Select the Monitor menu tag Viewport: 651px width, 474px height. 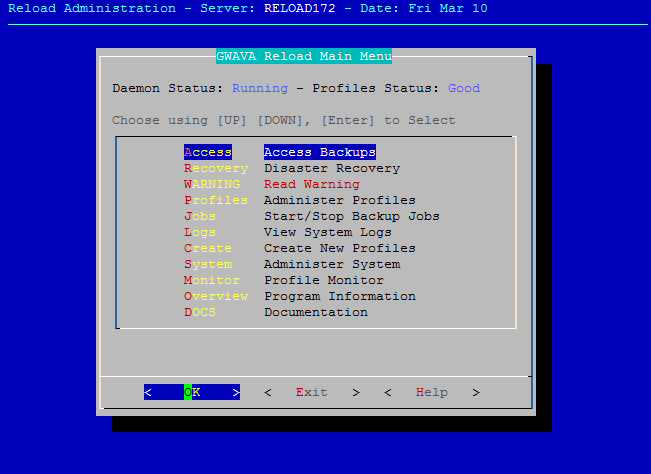(212, 281)
